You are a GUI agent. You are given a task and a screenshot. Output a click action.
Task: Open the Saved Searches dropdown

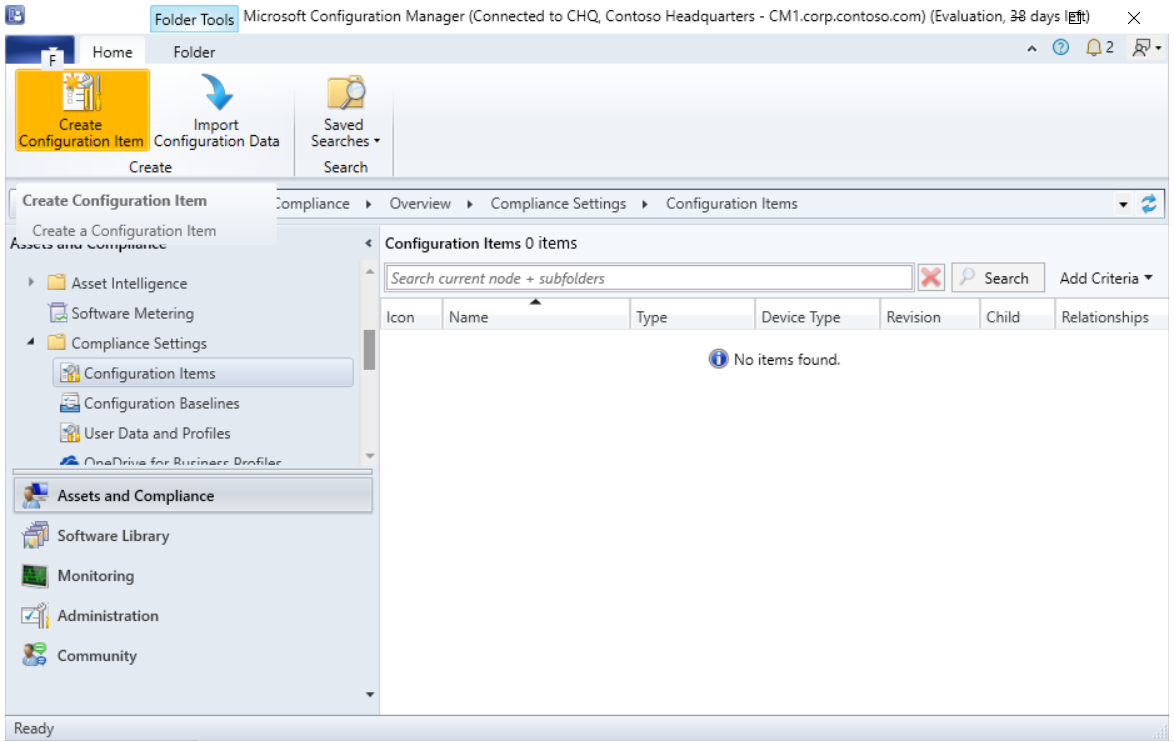tap(345, 110)
